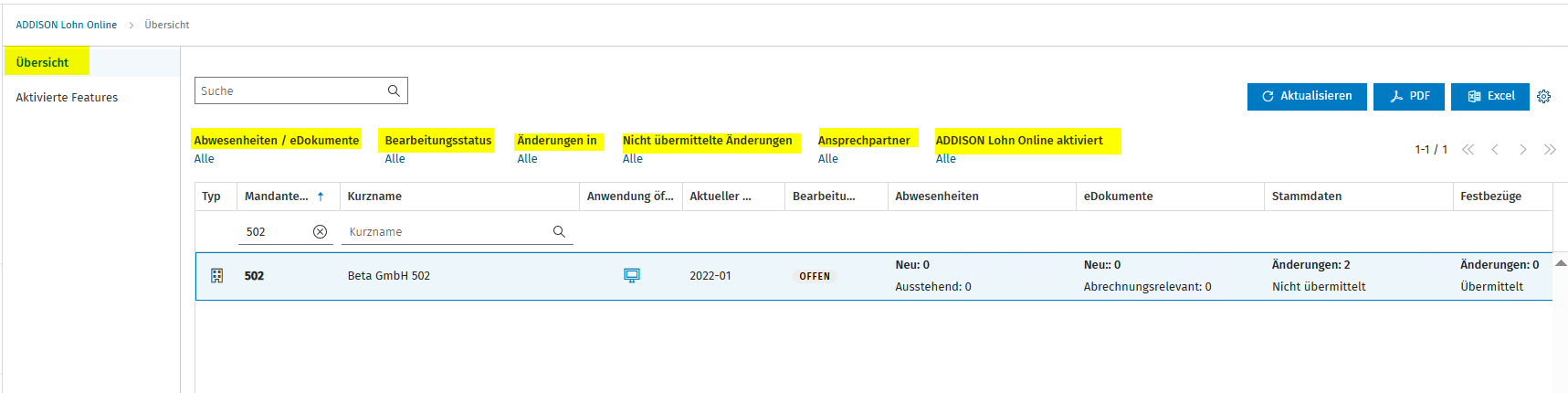Go to the last page arrow
1568x393 pixels.
coord(1550,149)
